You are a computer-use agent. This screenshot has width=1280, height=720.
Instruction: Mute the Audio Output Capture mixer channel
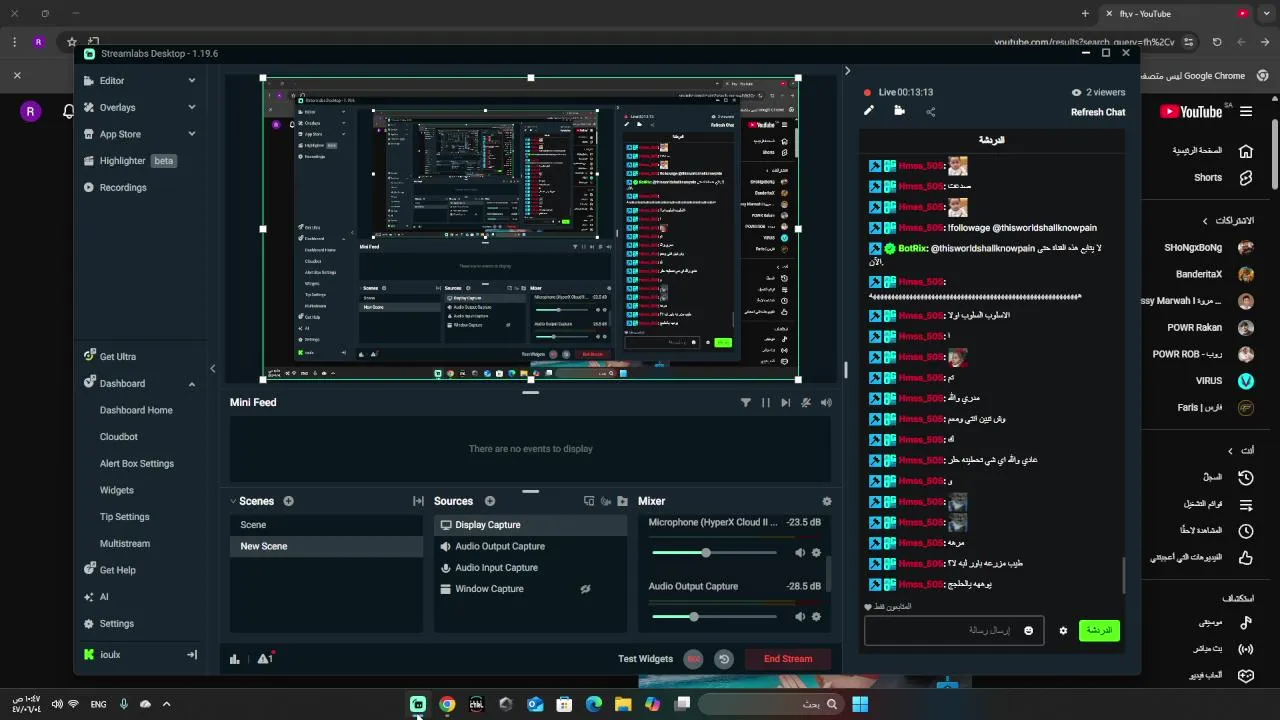point(800,617)
